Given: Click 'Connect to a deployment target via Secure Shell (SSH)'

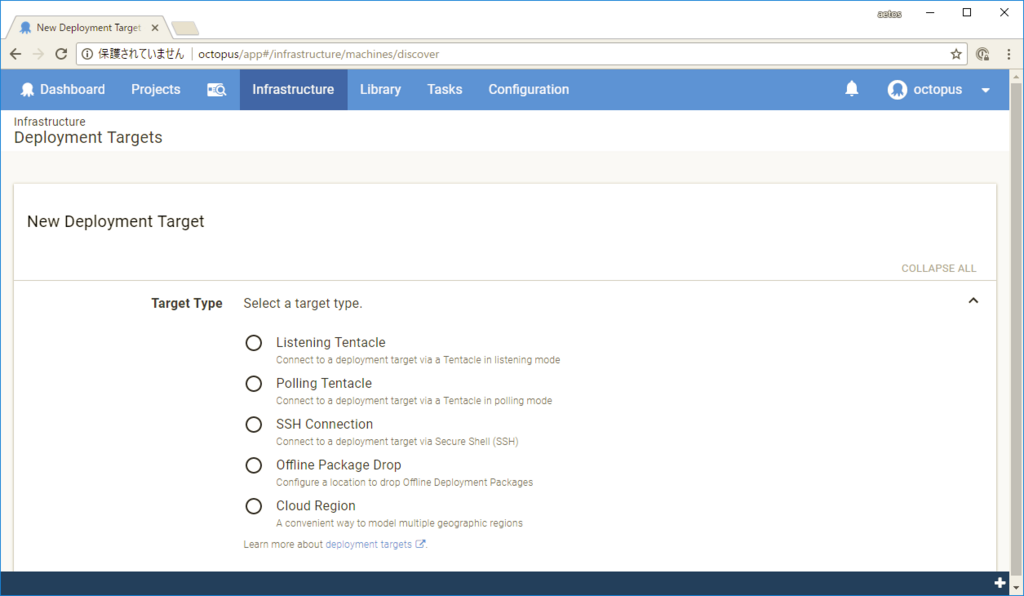Looking at the screenshot, I should 397,442.
